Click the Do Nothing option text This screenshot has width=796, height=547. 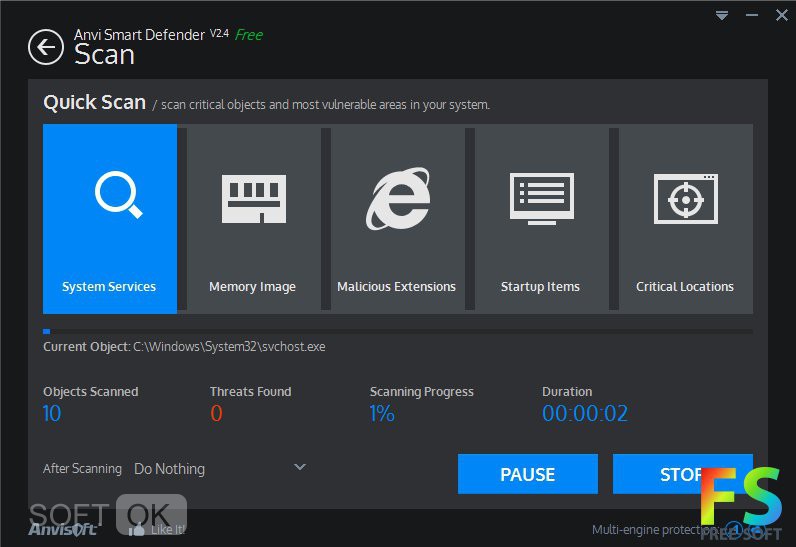[170, 469]
